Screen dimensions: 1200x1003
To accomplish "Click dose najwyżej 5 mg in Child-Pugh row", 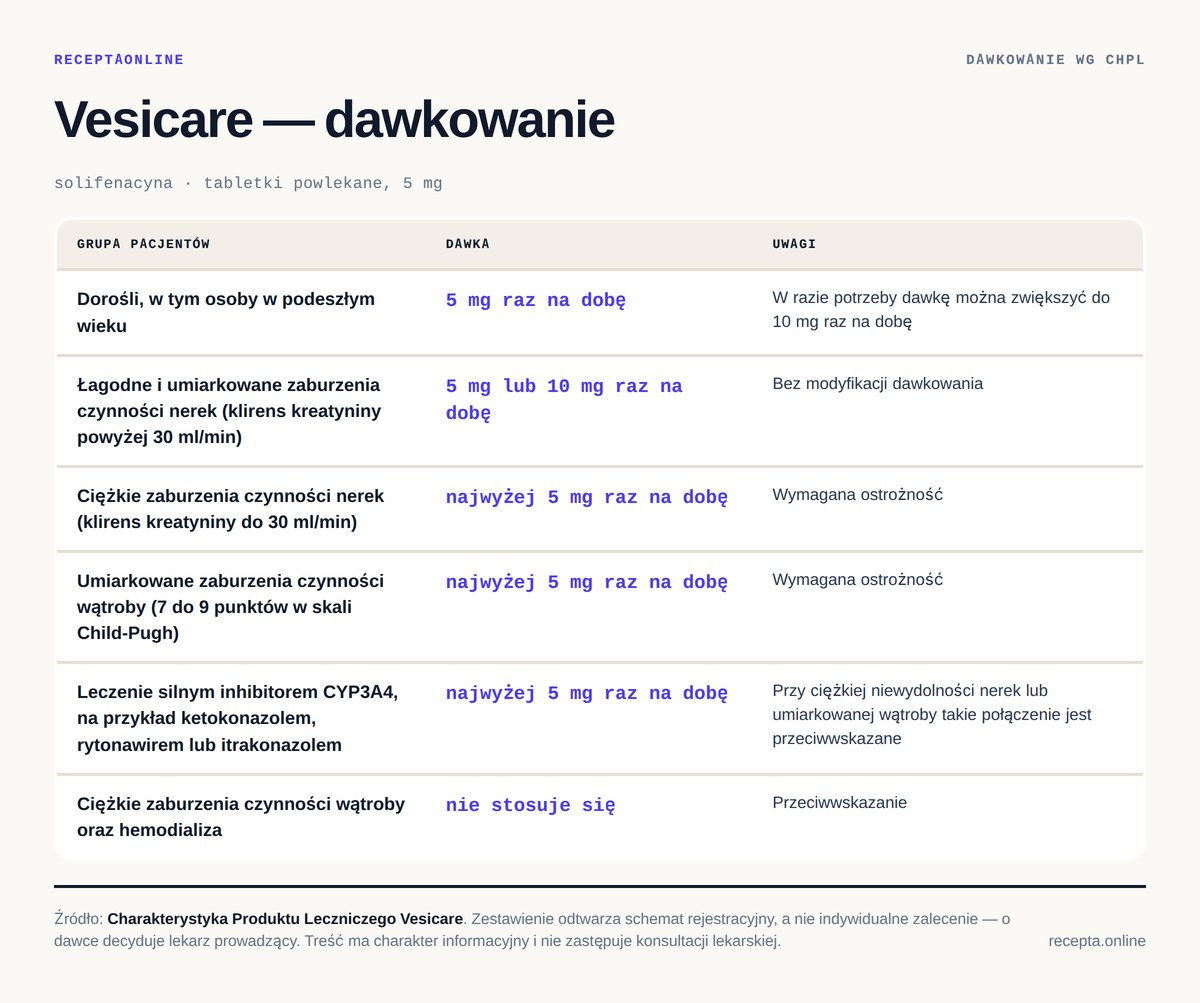I will pyautogui.click(x=587, y=582).
